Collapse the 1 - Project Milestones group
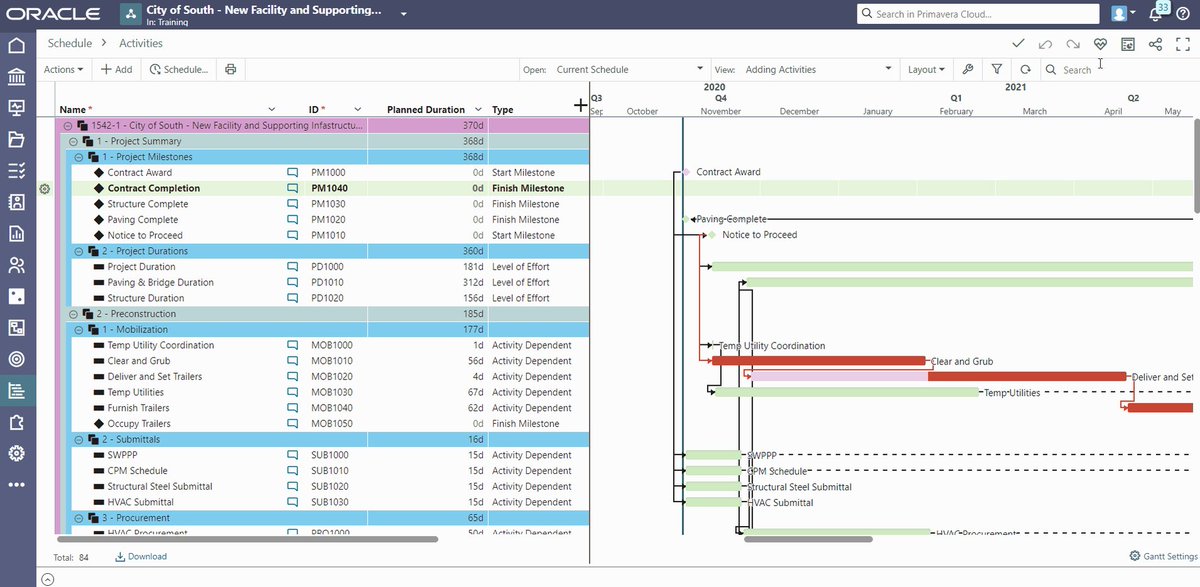 79,157
